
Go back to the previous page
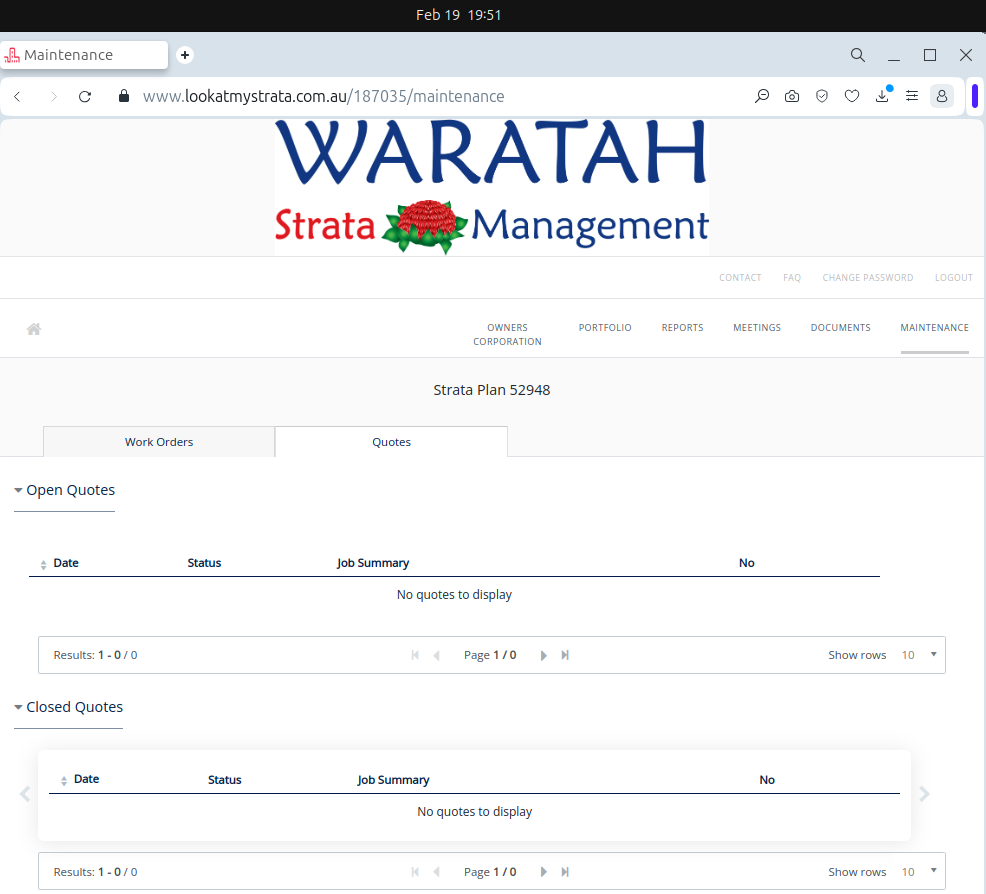(x=18, y=96)
